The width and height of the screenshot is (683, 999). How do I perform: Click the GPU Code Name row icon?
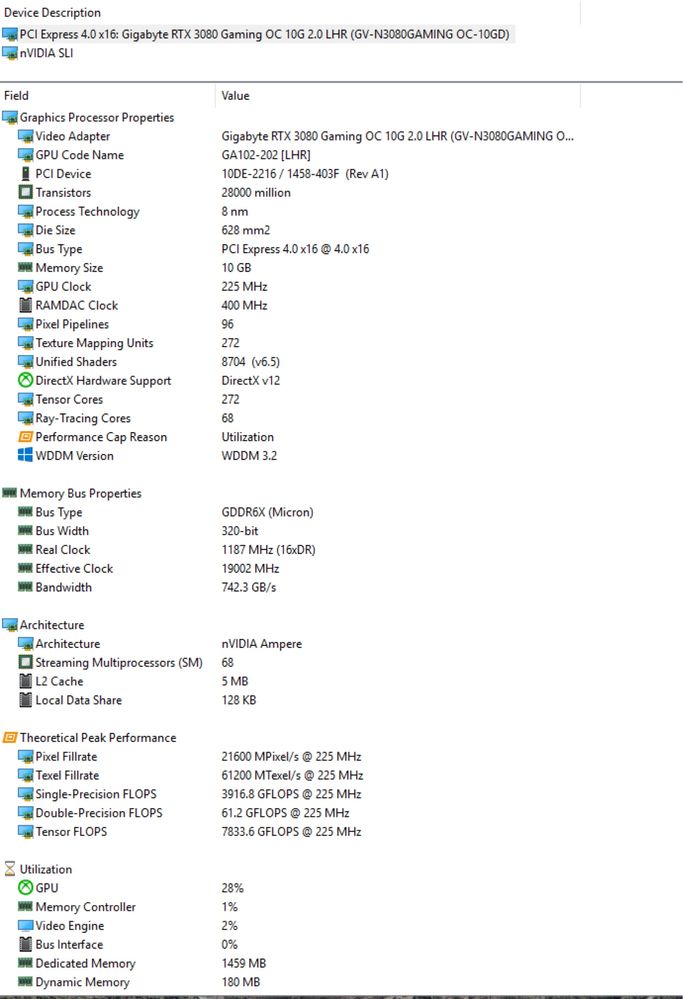tap(25, 155)
